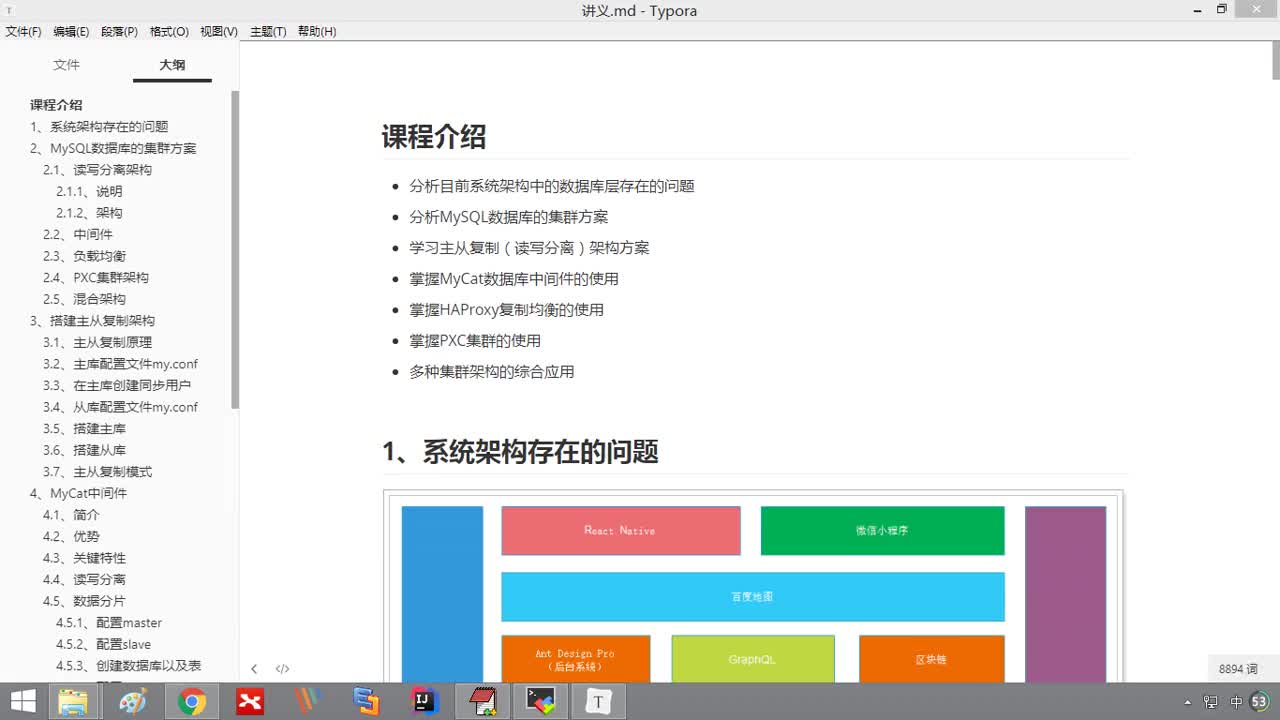Click the document vertical scrollbar thumb
This screenshot has width=1280, height=720.
[1275, 61]
